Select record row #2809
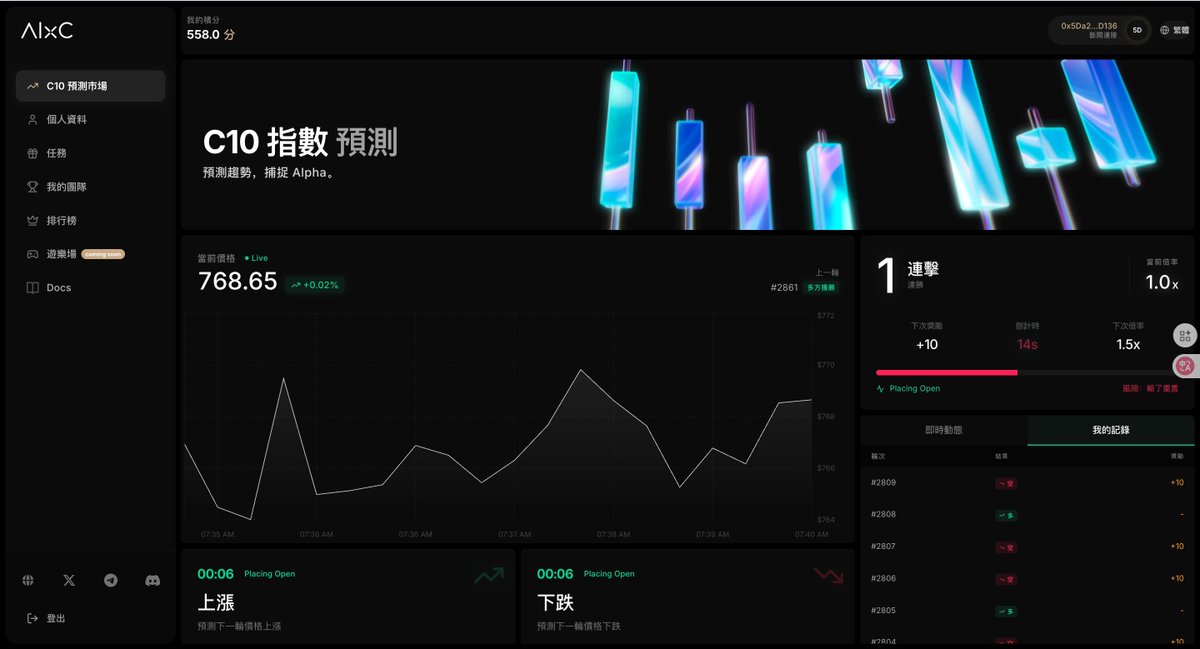 [x=1027, y=483]
